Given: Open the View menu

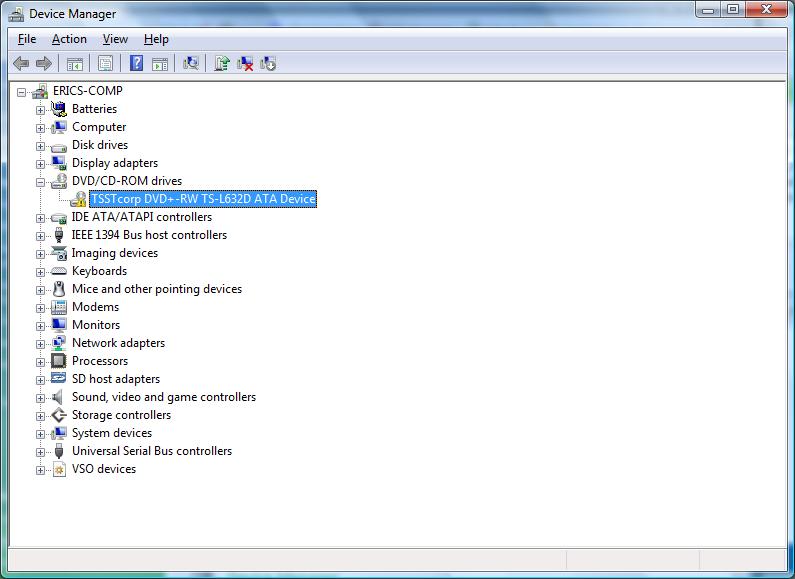Looking at the screenshot, I should 115,39.
